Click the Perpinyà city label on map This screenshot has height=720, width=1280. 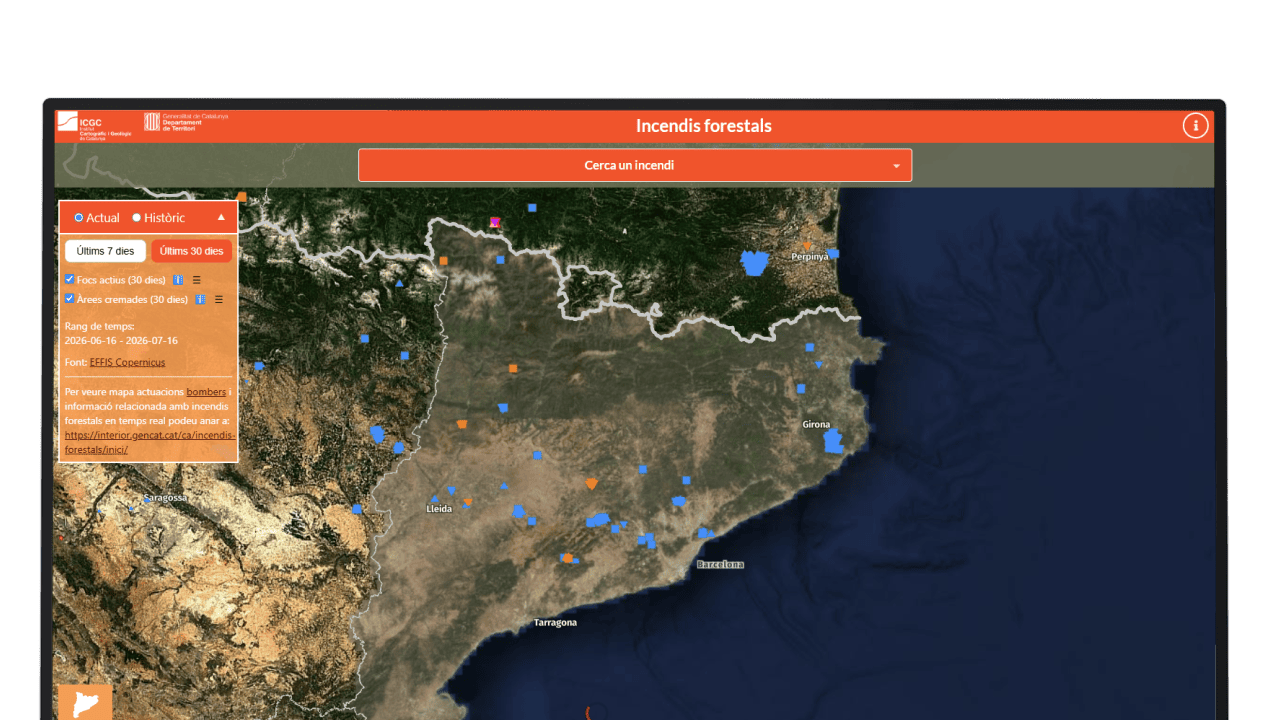click(x=810, y=257)
